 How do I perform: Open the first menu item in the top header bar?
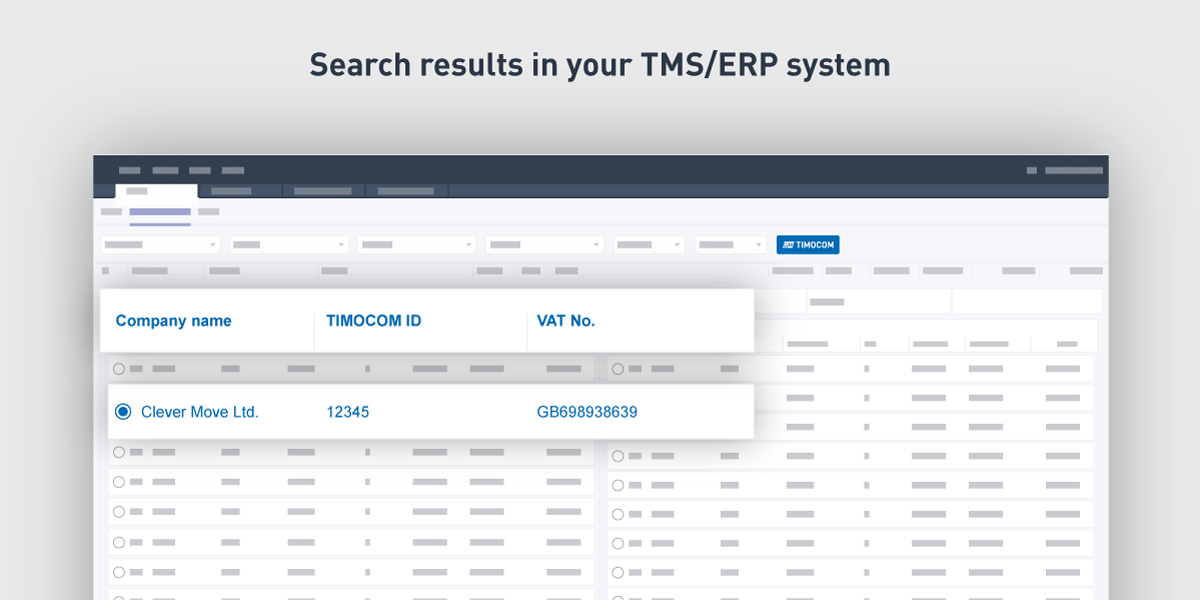129,171
